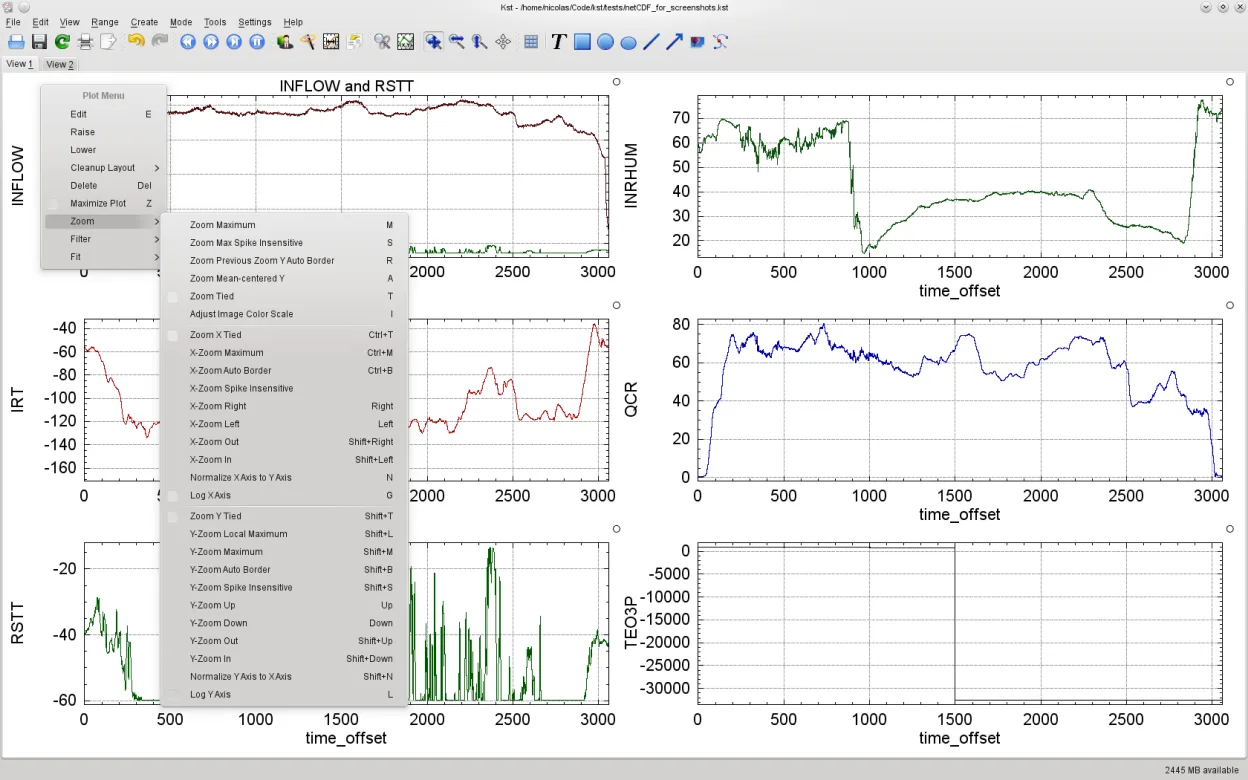Select the XY zoom mode magnifier icon
This screenshot has width=1248, height=780.
434,42
